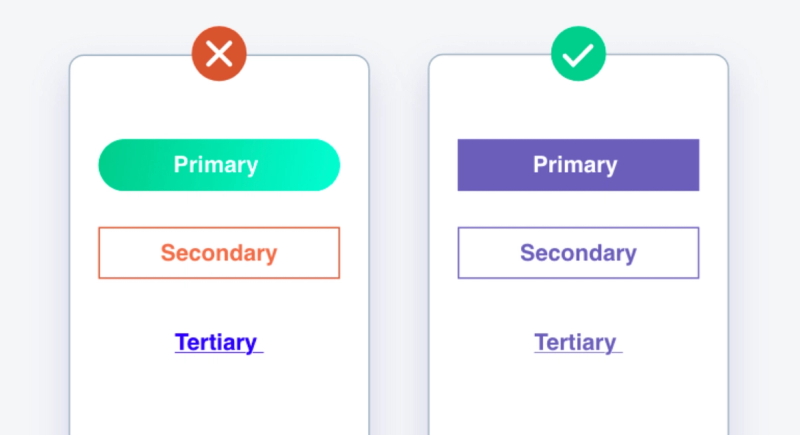Image resolution: width=800 pixels, height=435 pixels.
Task: Follow the purple underlined Tertiary link
Action: click(578, 342)
